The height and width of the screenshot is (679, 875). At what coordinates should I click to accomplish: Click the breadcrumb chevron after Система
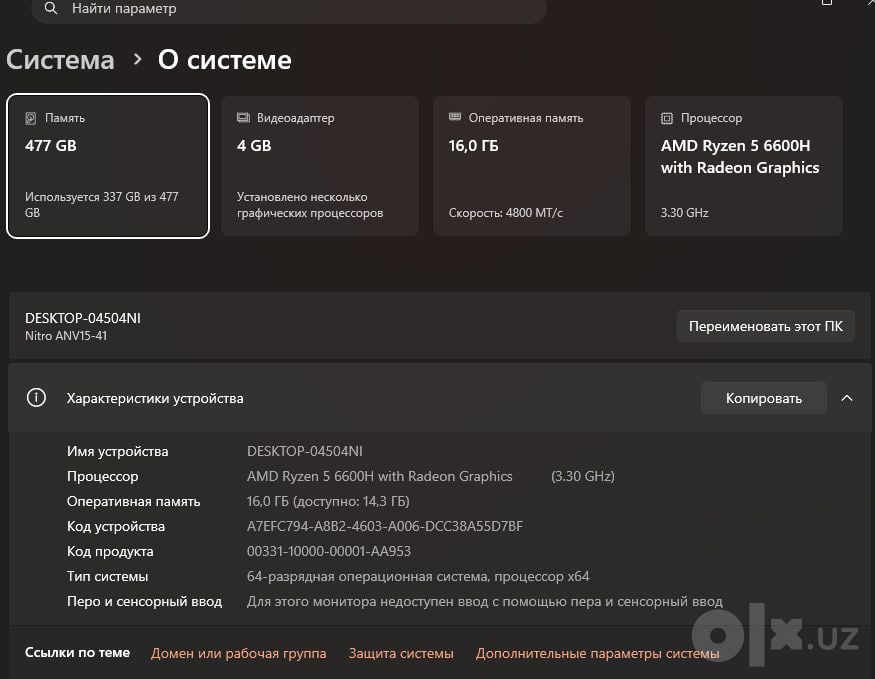(137, 59)
